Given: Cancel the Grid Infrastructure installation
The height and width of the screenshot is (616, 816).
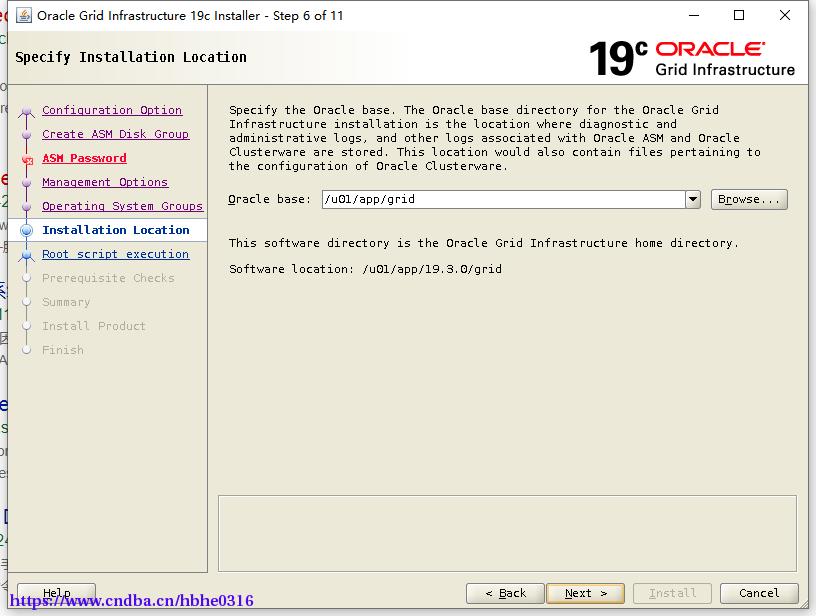Looking at the screenshot, I should pyautogui.click(x=759, y=593).
